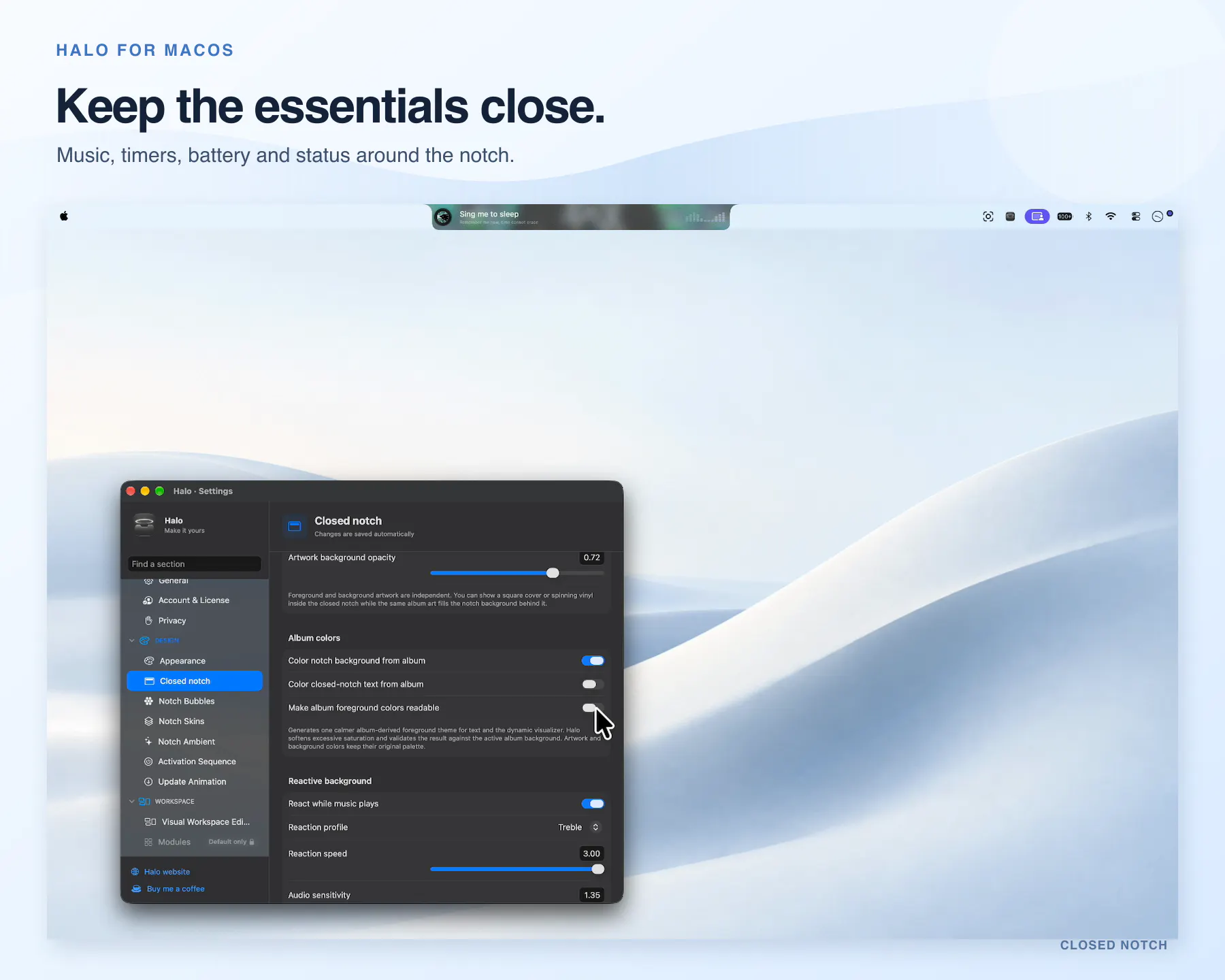Select the Closed notch sidebar item
Screen dimensions: 1225x980
click(x=195, y=681)
